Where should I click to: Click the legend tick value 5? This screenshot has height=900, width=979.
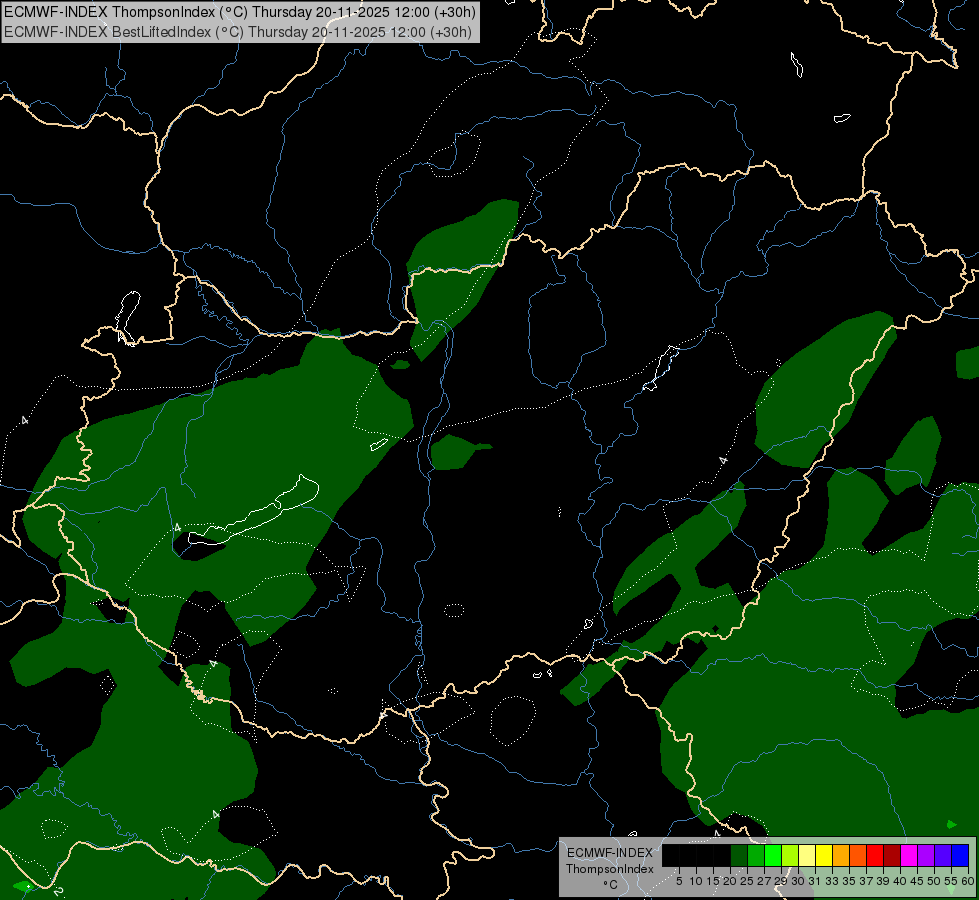(x=679, y=881)
